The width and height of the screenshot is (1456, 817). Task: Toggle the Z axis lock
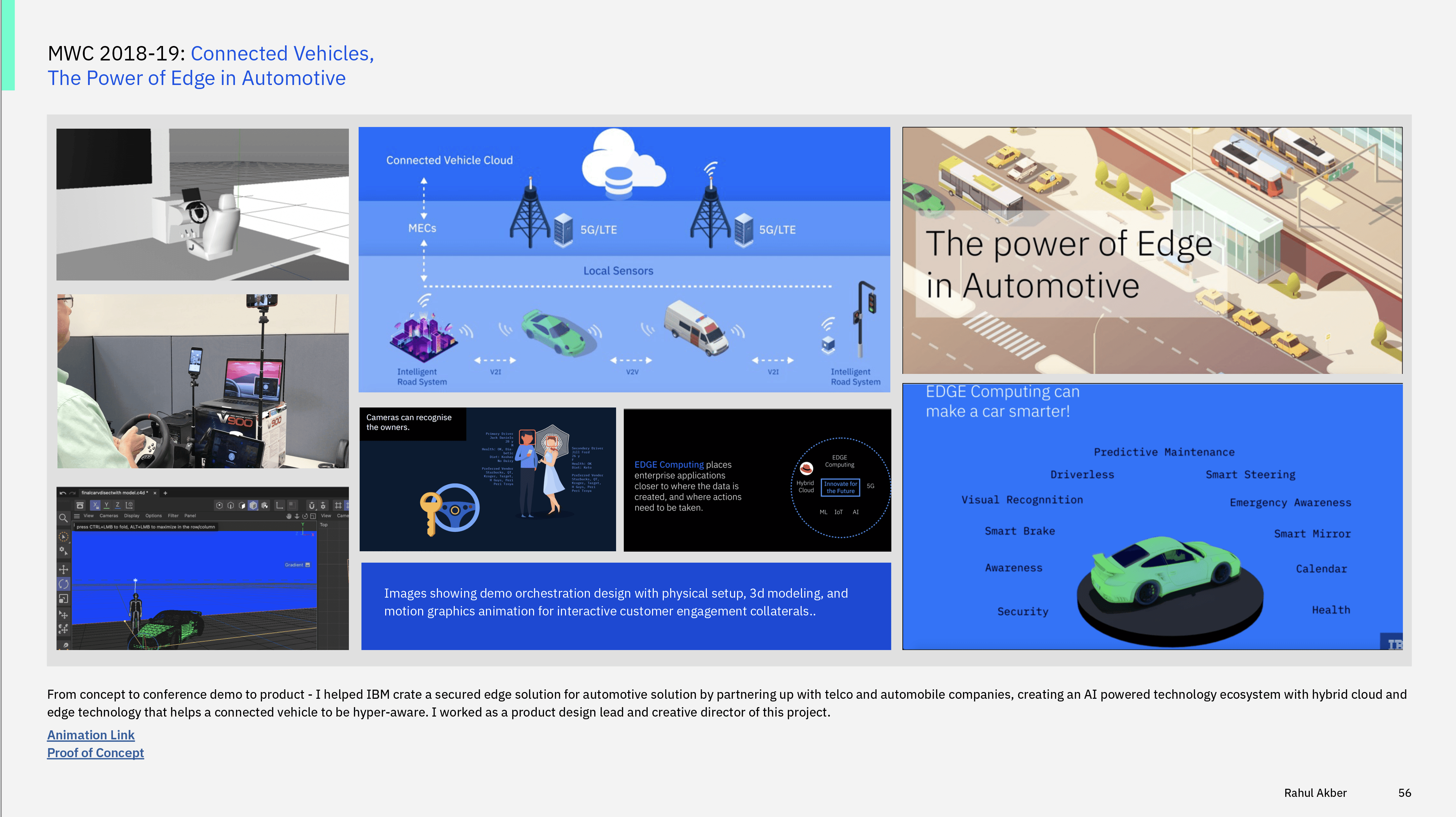pyautogui.click(x=118, y=505)
